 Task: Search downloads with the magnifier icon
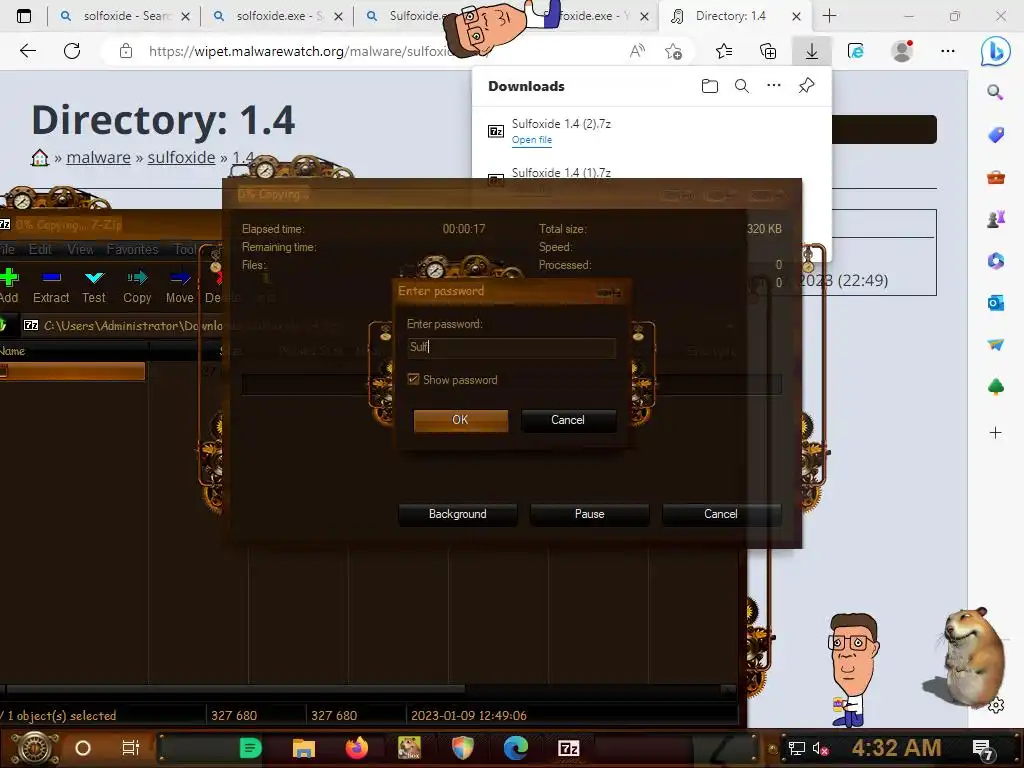point(742,86)
